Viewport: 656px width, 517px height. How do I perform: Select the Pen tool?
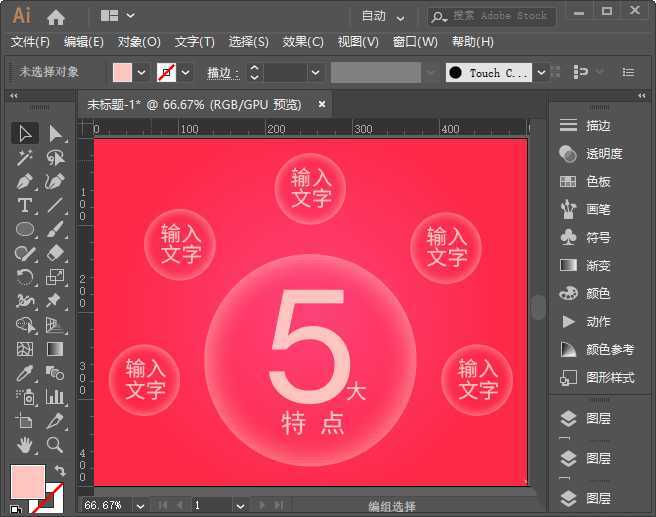click(x=25, y=182)
